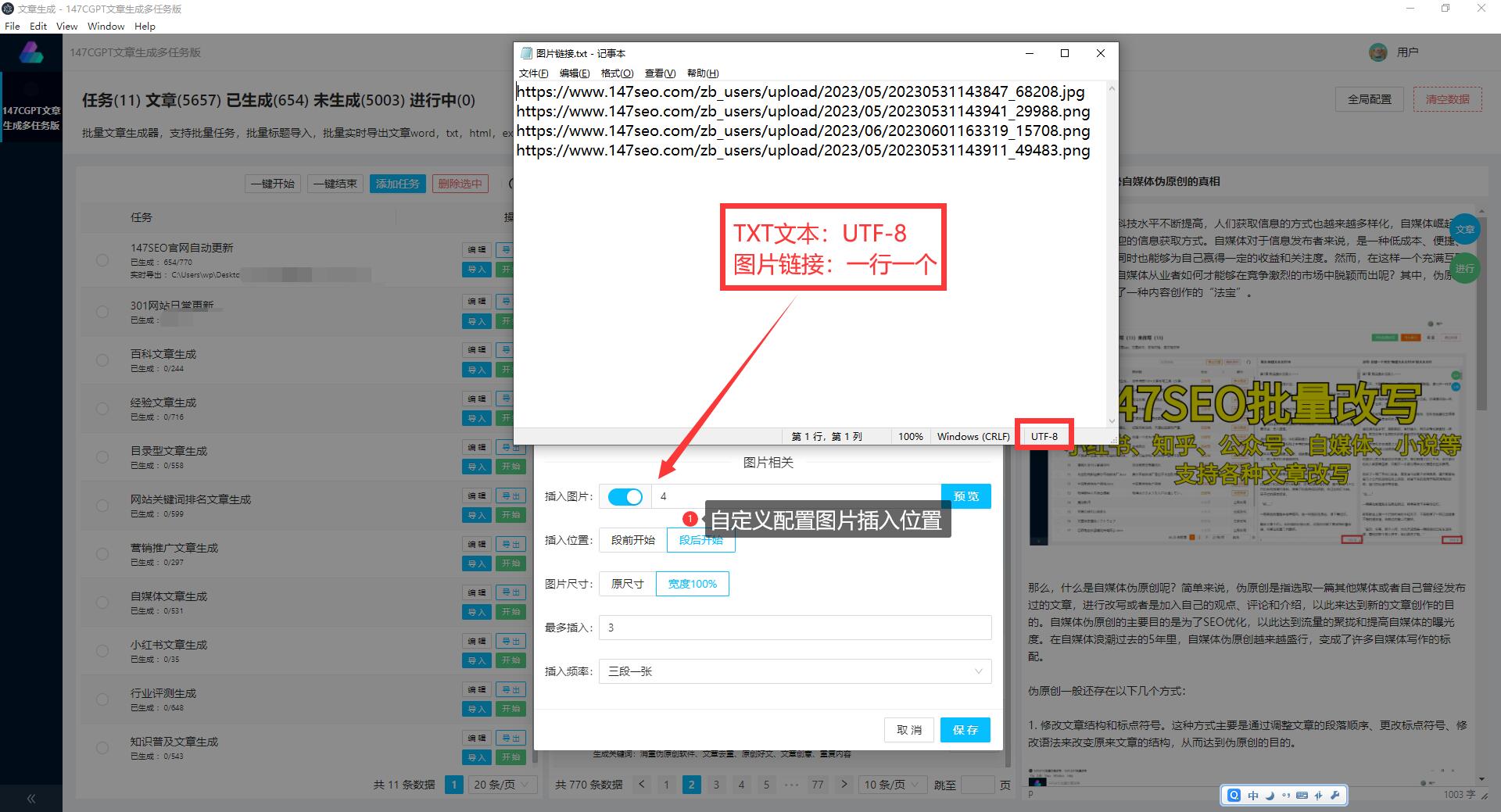The image size is (1501, 812).
Task: Select radio for 自媒体文章生成 task
Action: (x=102, y=603)
